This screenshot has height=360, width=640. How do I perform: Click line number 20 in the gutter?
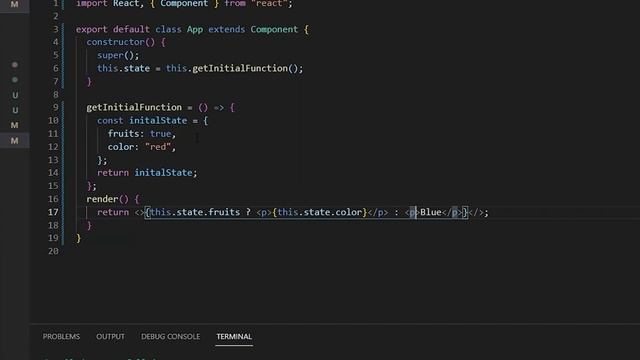click(53, 251)
